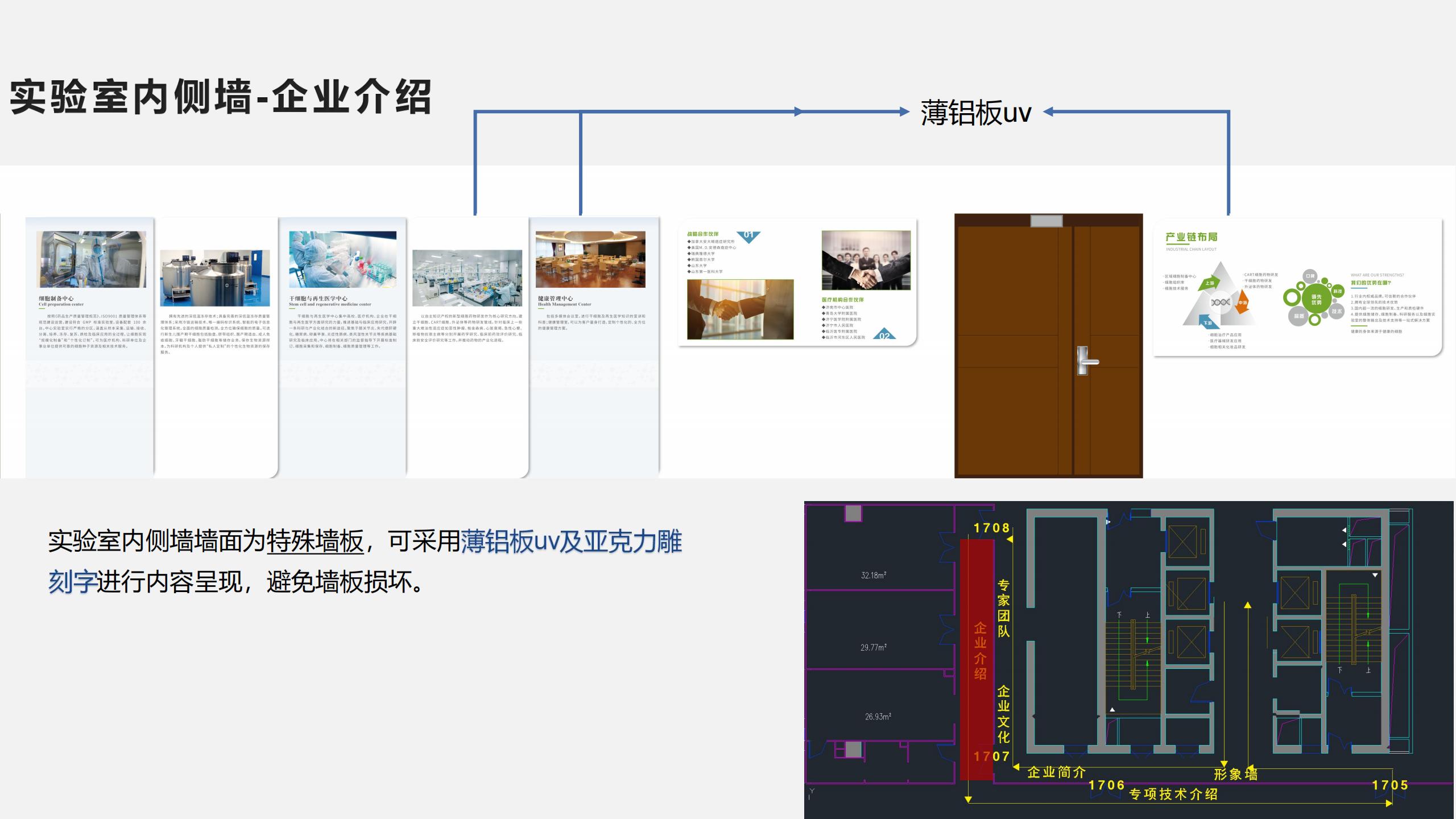Viewport: 1456px width, 819px height.
Task: Click the blue 薄铝板uv及亚克力雕 text
Action: 571,541
